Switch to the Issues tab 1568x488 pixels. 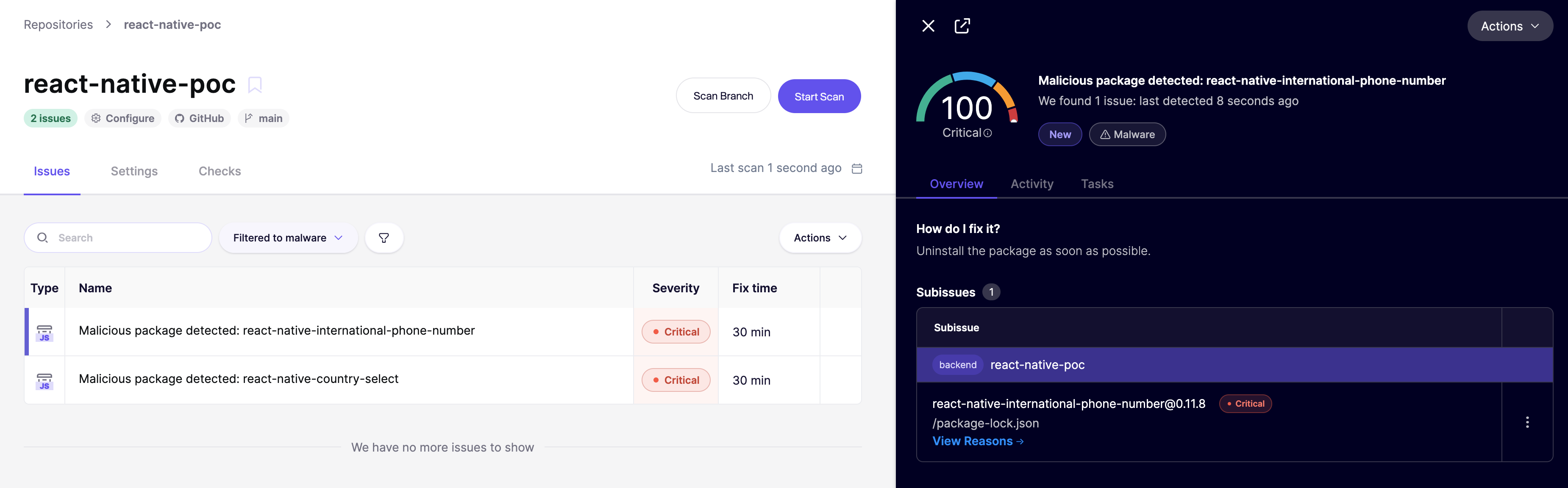[x=52, y=172]
